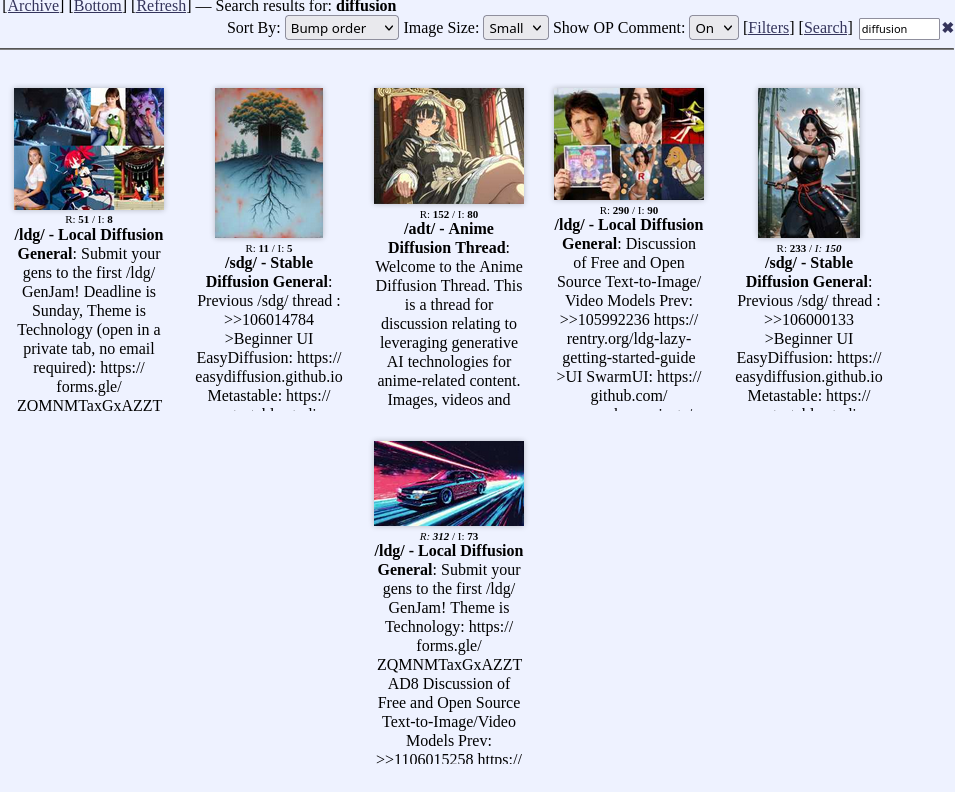Open the Anime Diffusion Thread thumbnail
The width and height of the screenshot is (955, 792).
(449, 146)
